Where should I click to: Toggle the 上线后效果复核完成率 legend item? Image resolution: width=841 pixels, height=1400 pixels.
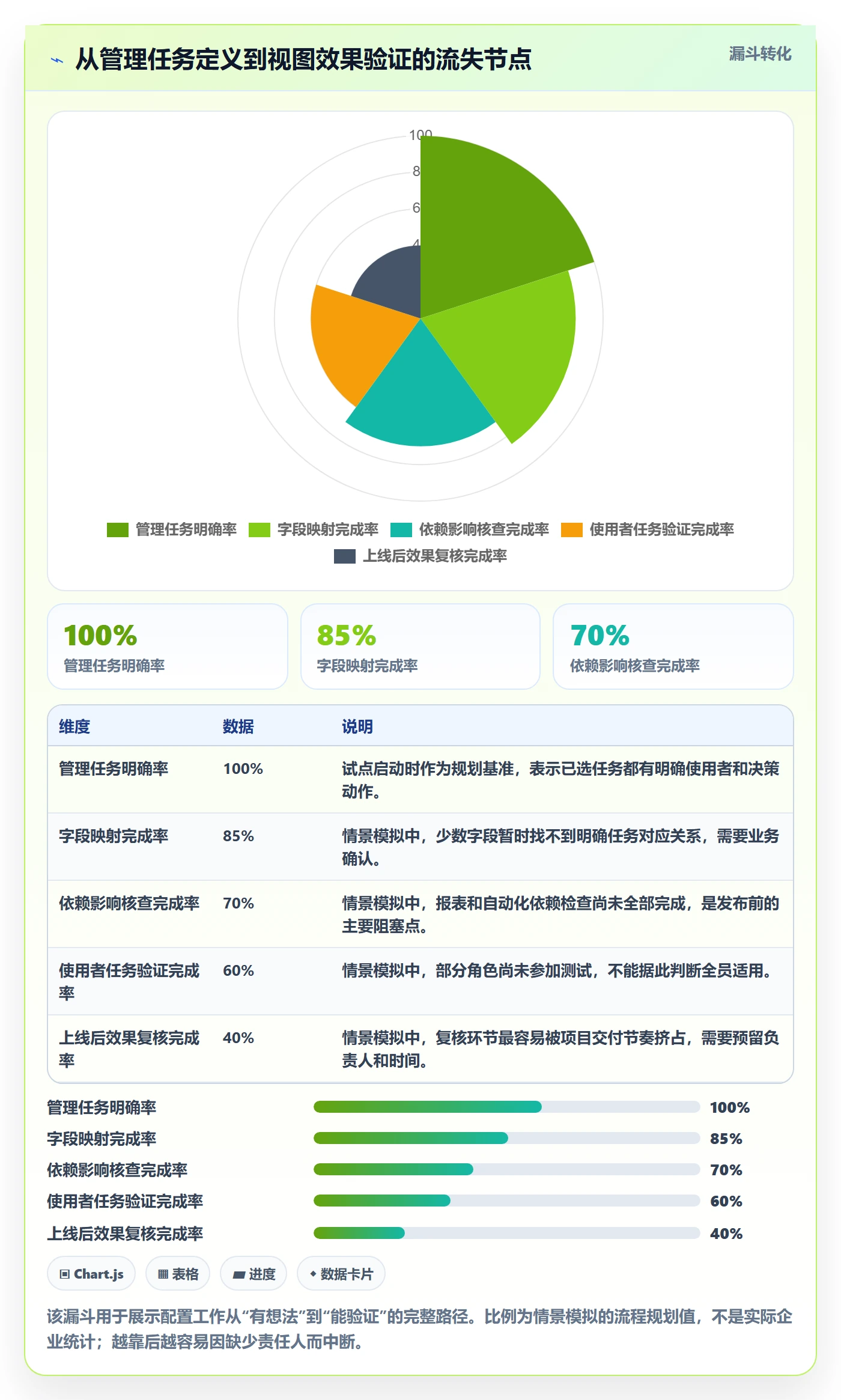coord(421,556)
